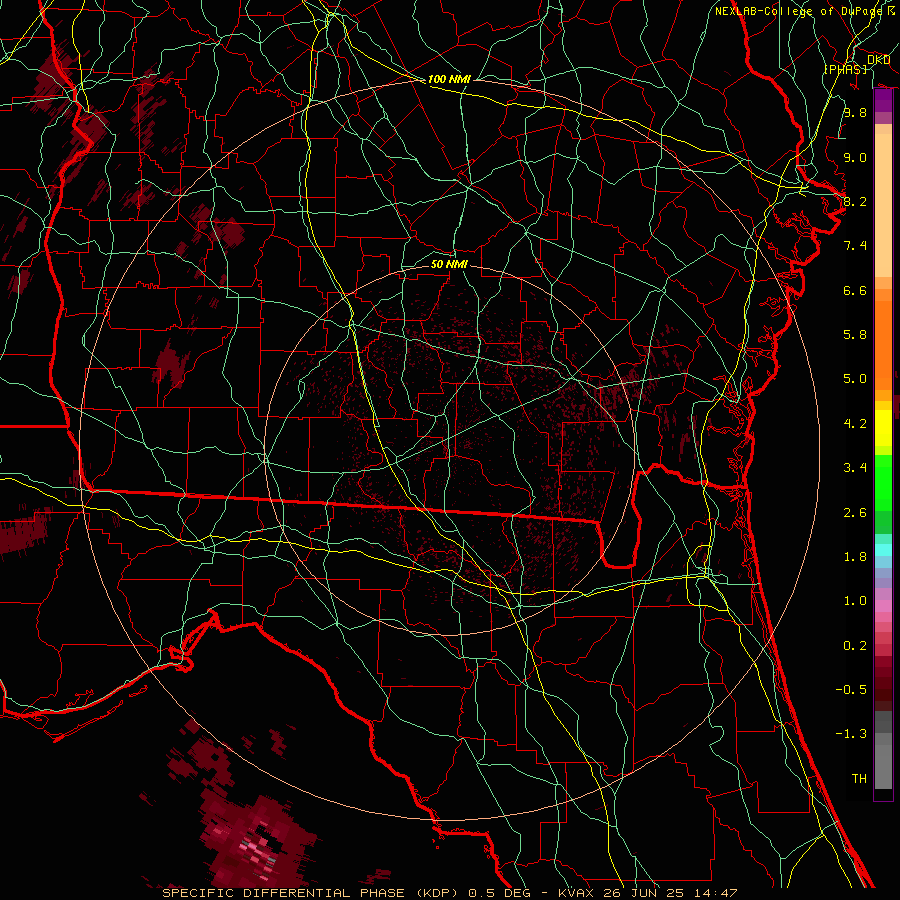Click the 1.0 value on the scale
This screenshot has width=900, height=900.
click(x=855, y=601)
